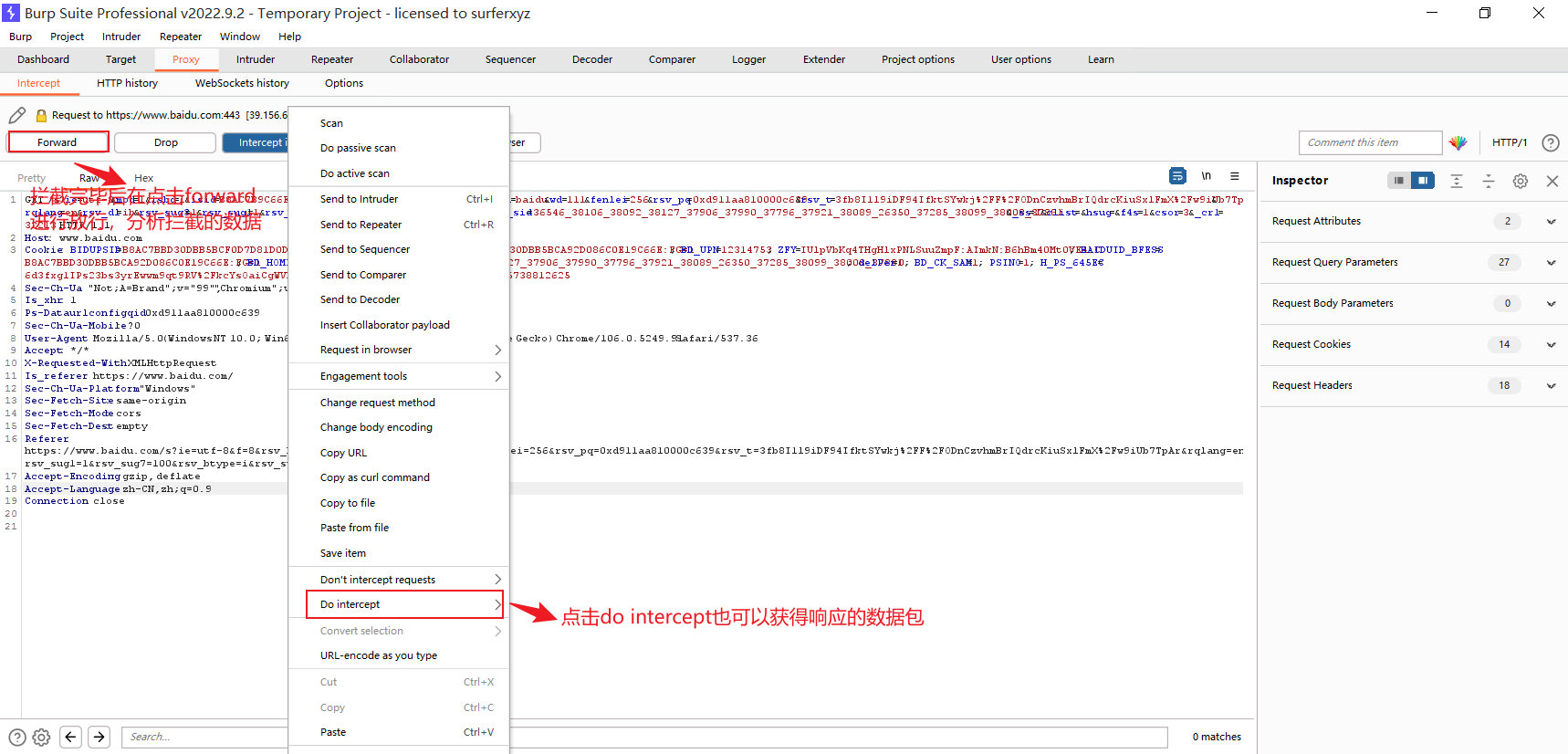
Task: Open the editor hamburger menu icon
Action: point(1234,175)
